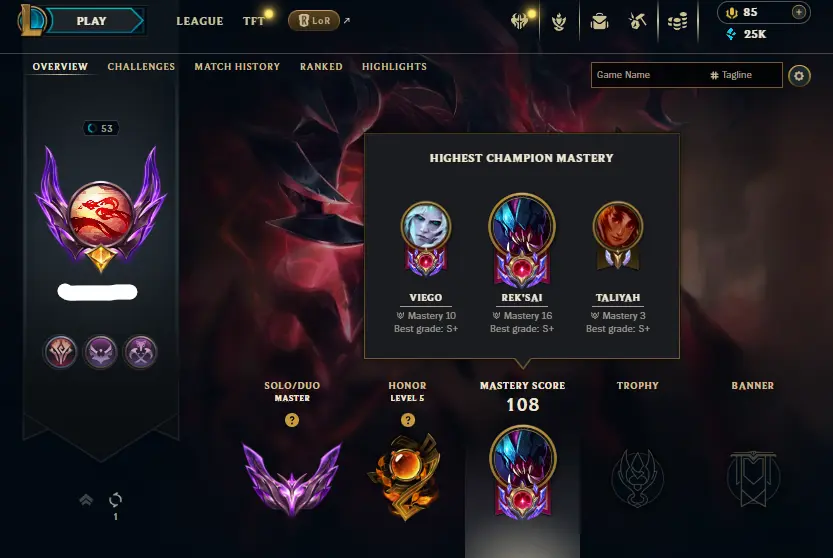The width and height of the screenshot is (833, 558).
Task: Click the refresh arrows icon under banner
Action: 115,500
